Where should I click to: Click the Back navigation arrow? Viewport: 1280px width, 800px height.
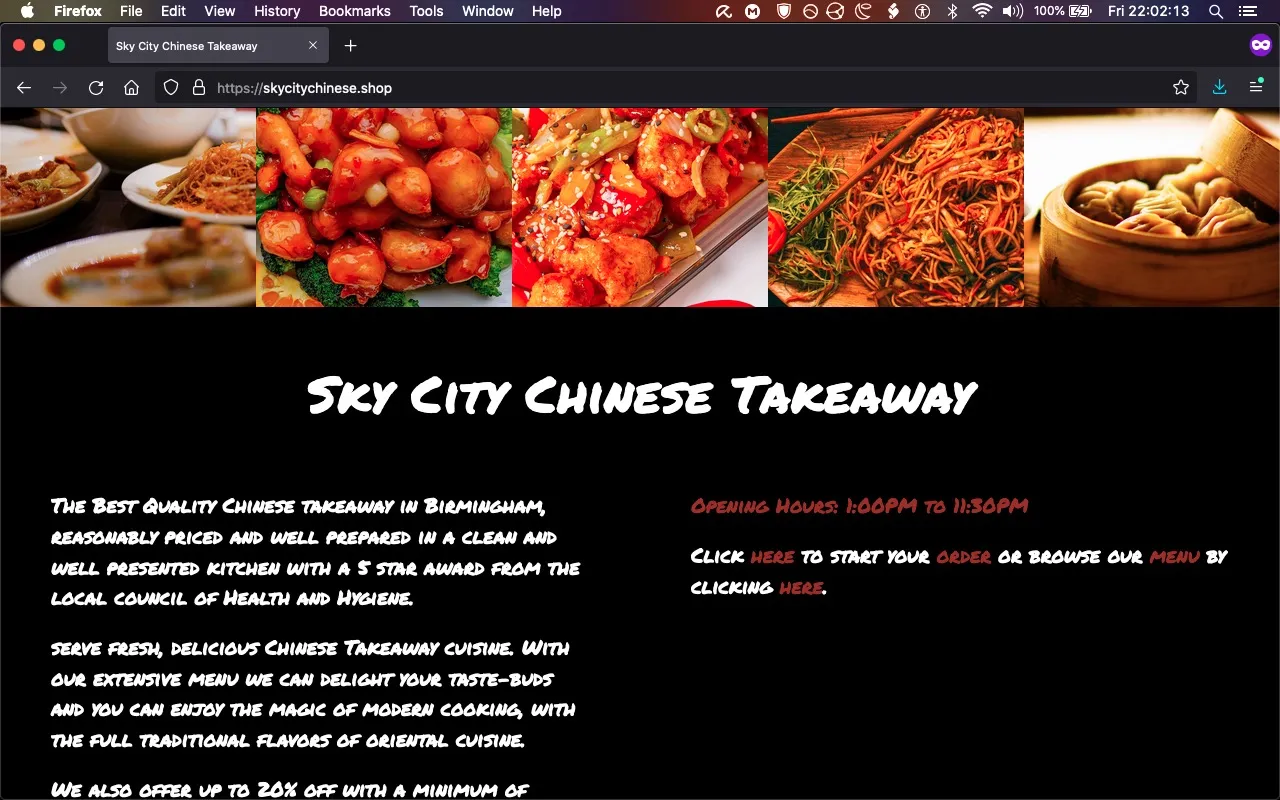click(x=24, y=87)
